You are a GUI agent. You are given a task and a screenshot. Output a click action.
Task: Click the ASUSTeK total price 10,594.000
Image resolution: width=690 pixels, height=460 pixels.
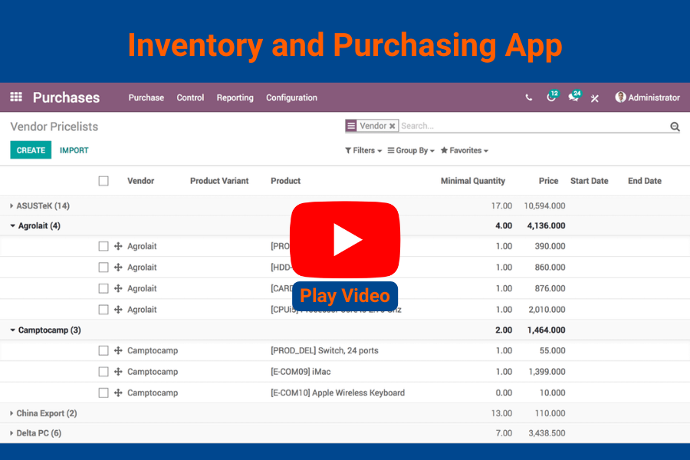click(x=545, y=206)
